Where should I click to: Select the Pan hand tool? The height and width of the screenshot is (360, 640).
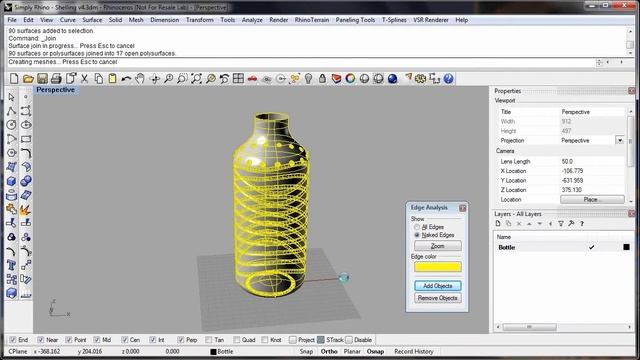[140, 78]
